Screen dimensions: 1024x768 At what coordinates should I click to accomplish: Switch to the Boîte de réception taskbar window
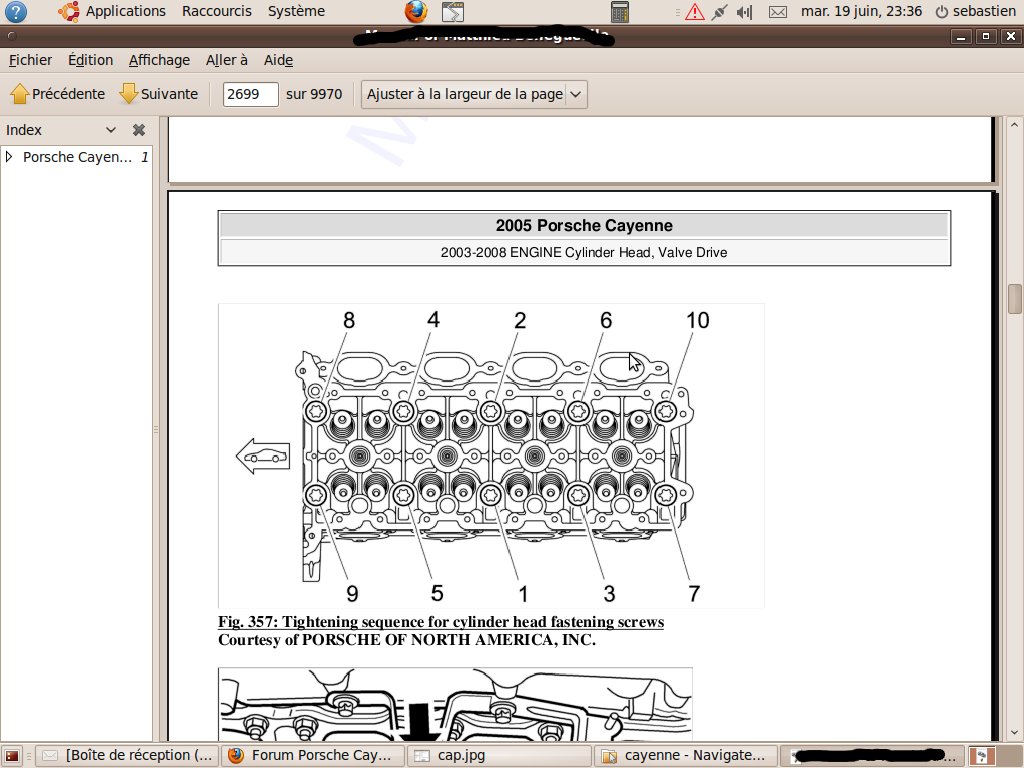click(x=127, y=756)
